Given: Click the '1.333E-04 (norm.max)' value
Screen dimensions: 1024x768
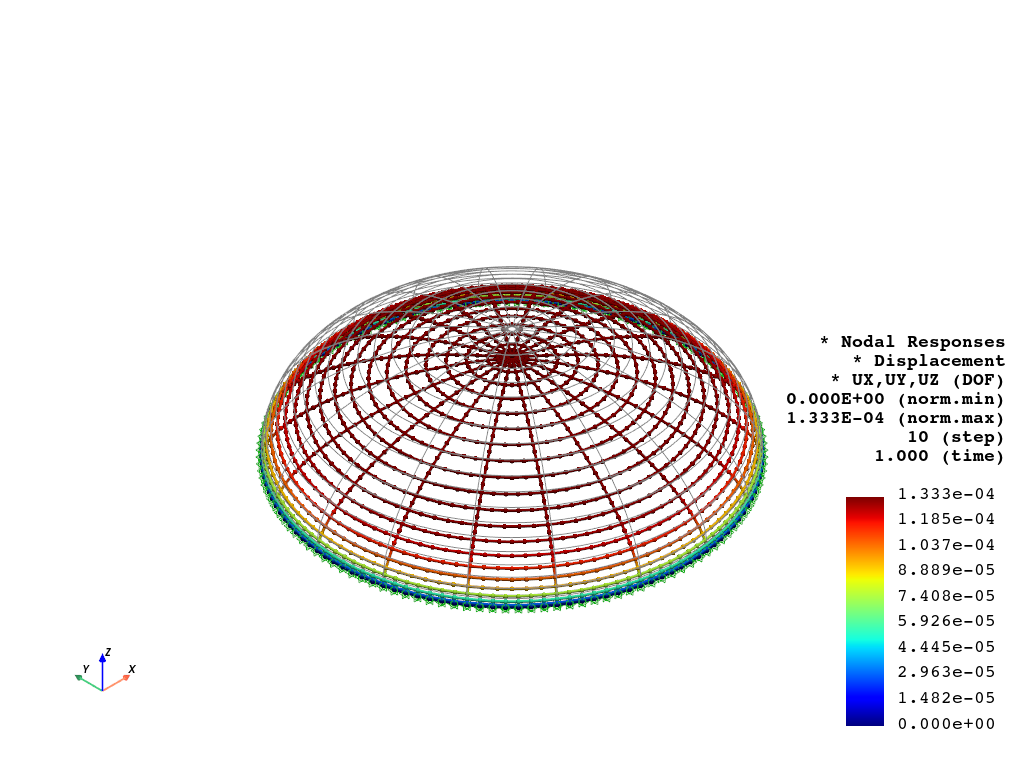Looking at the screenshot, I should 895,417.
